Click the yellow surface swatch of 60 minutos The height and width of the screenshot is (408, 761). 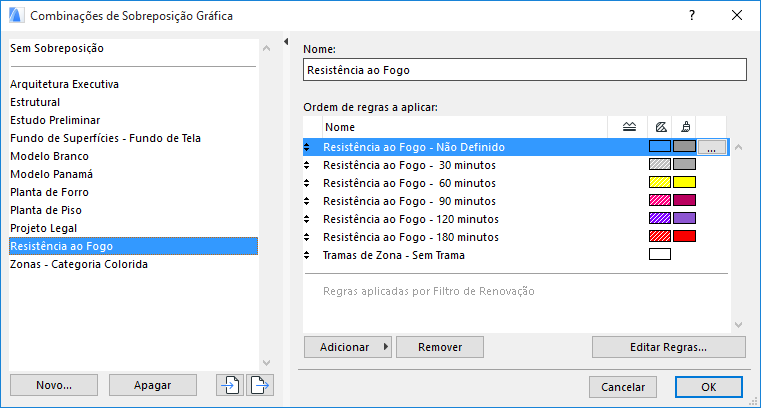click(684, 183)
